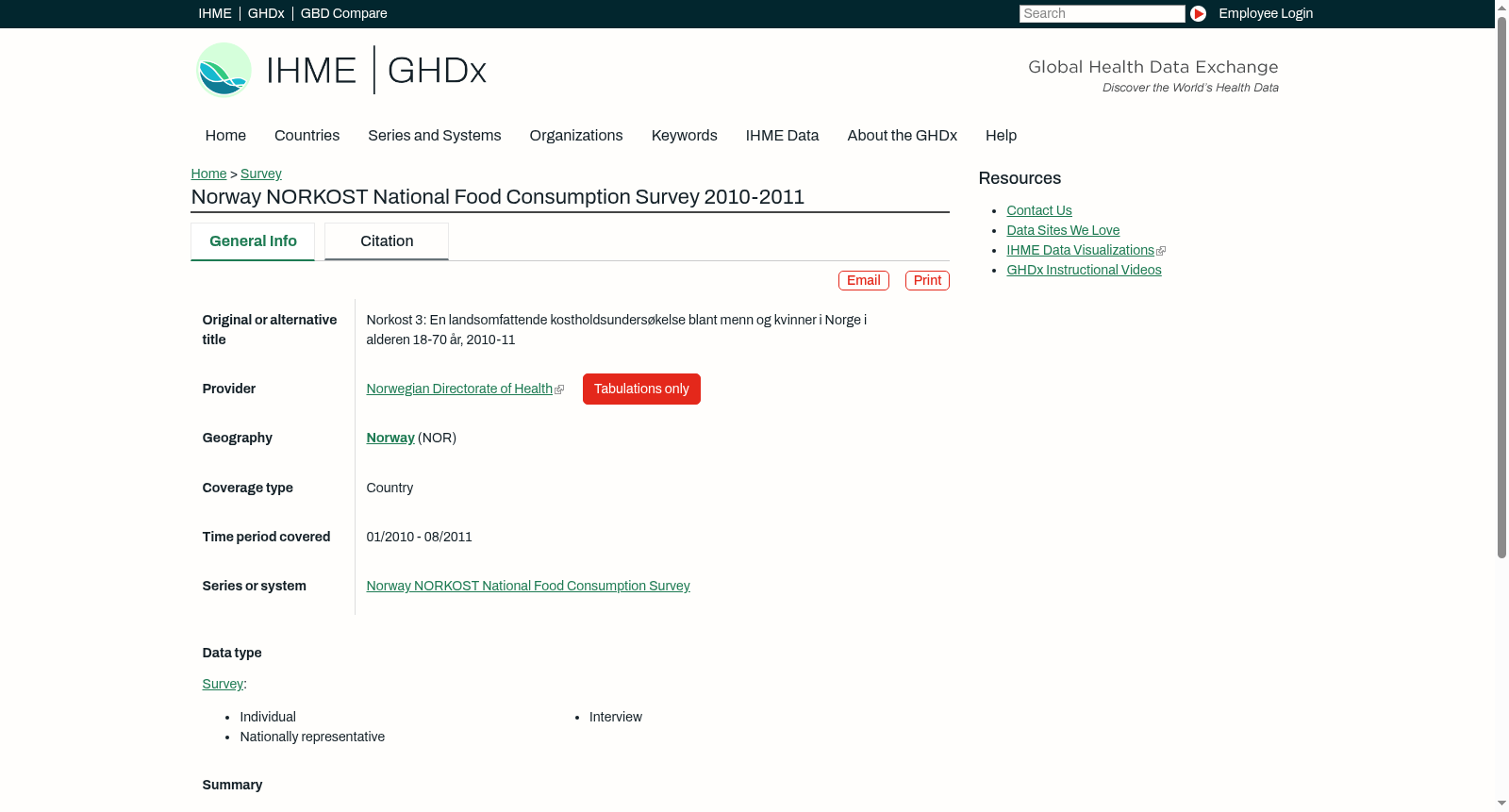This screenshot has width=1509, height=812.
Task: Open Data Sites We Love link
Action: [x=1063, y=230]
